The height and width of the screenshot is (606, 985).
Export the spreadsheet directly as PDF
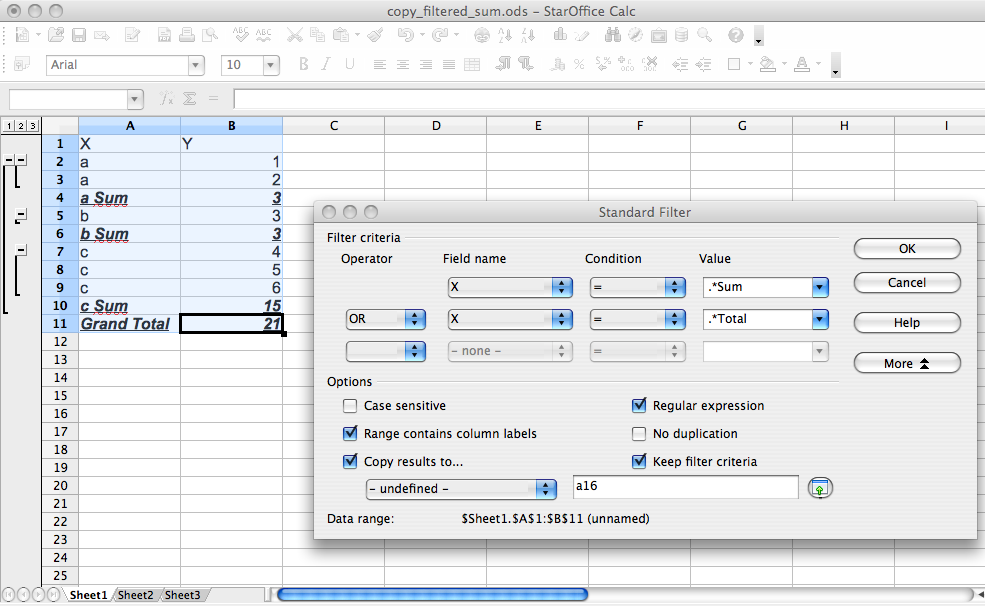(163, 35)
